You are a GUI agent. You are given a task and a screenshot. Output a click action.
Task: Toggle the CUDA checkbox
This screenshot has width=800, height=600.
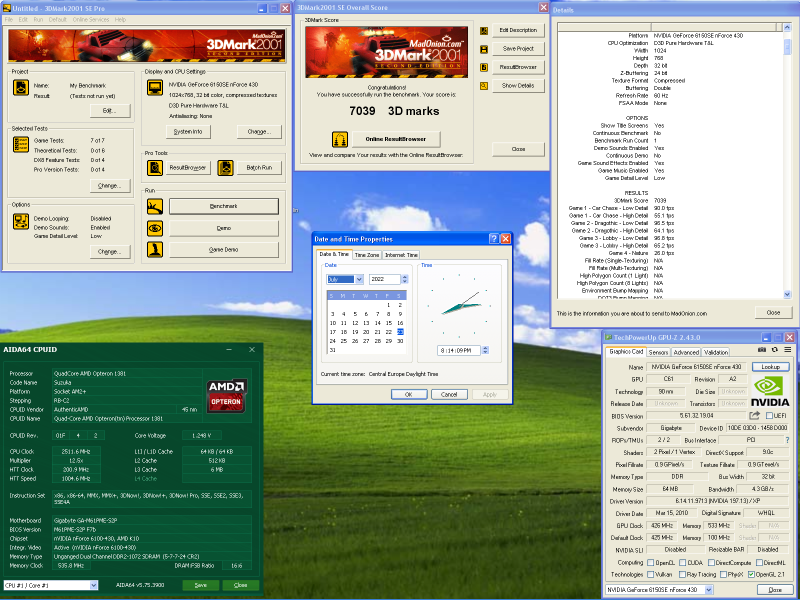tap(683, 563)
